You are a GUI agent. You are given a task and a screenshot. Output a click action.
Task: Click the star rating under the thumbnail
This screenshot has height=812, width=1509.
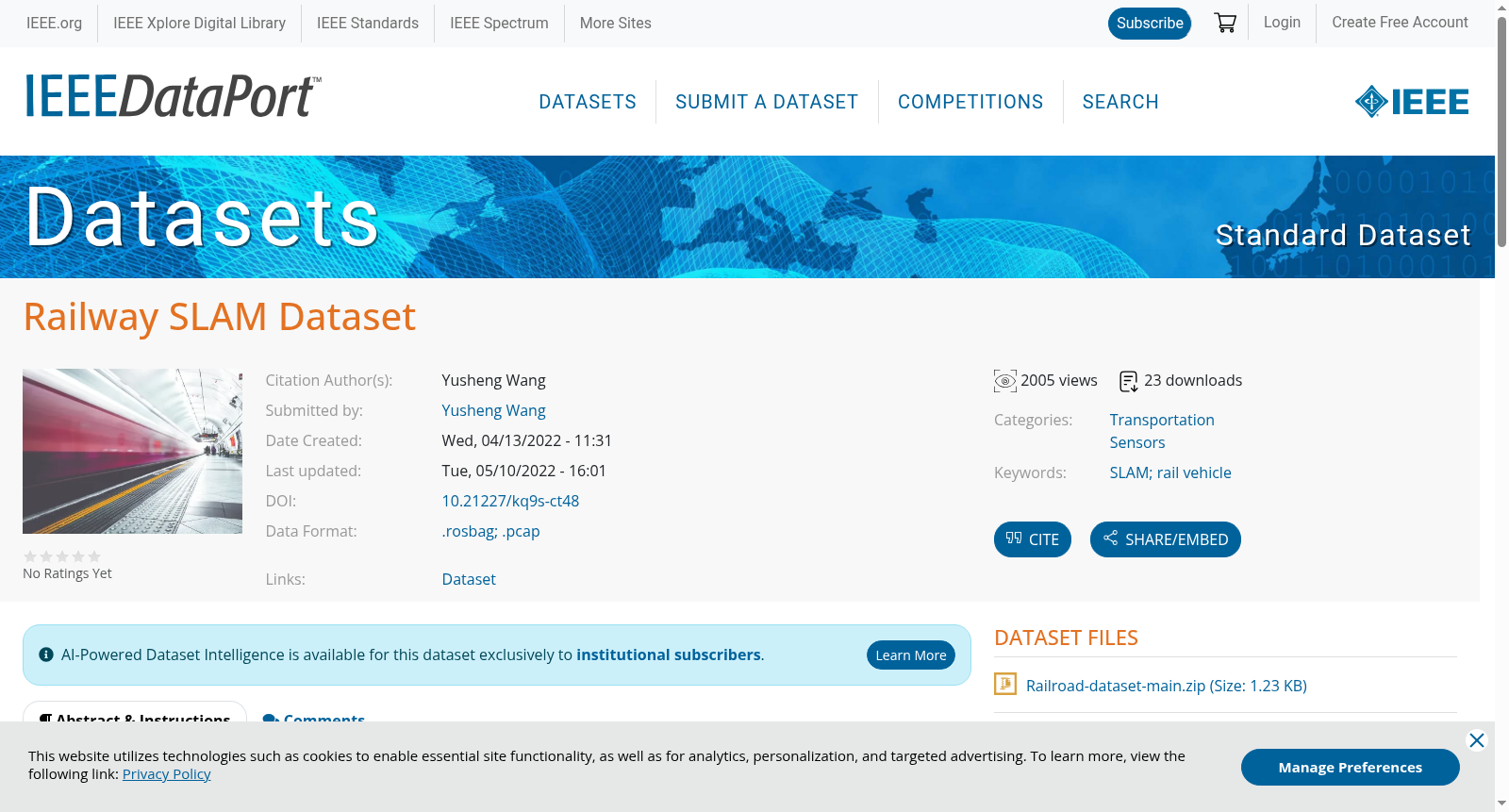click(62, 556)
